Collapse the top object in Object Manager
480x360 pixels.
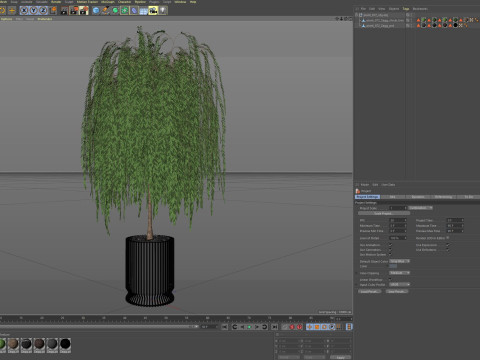(357, 15)
